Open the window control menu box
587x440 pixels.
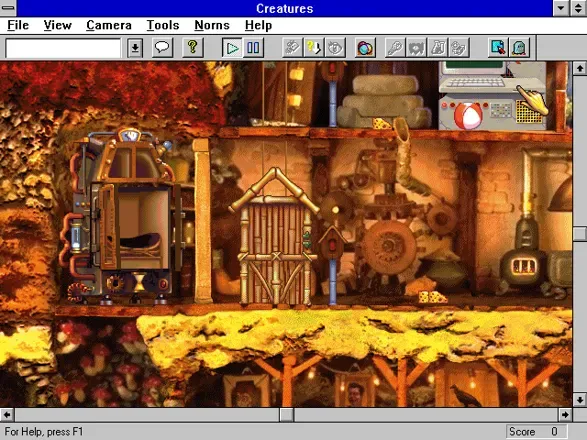coord(8,8)
